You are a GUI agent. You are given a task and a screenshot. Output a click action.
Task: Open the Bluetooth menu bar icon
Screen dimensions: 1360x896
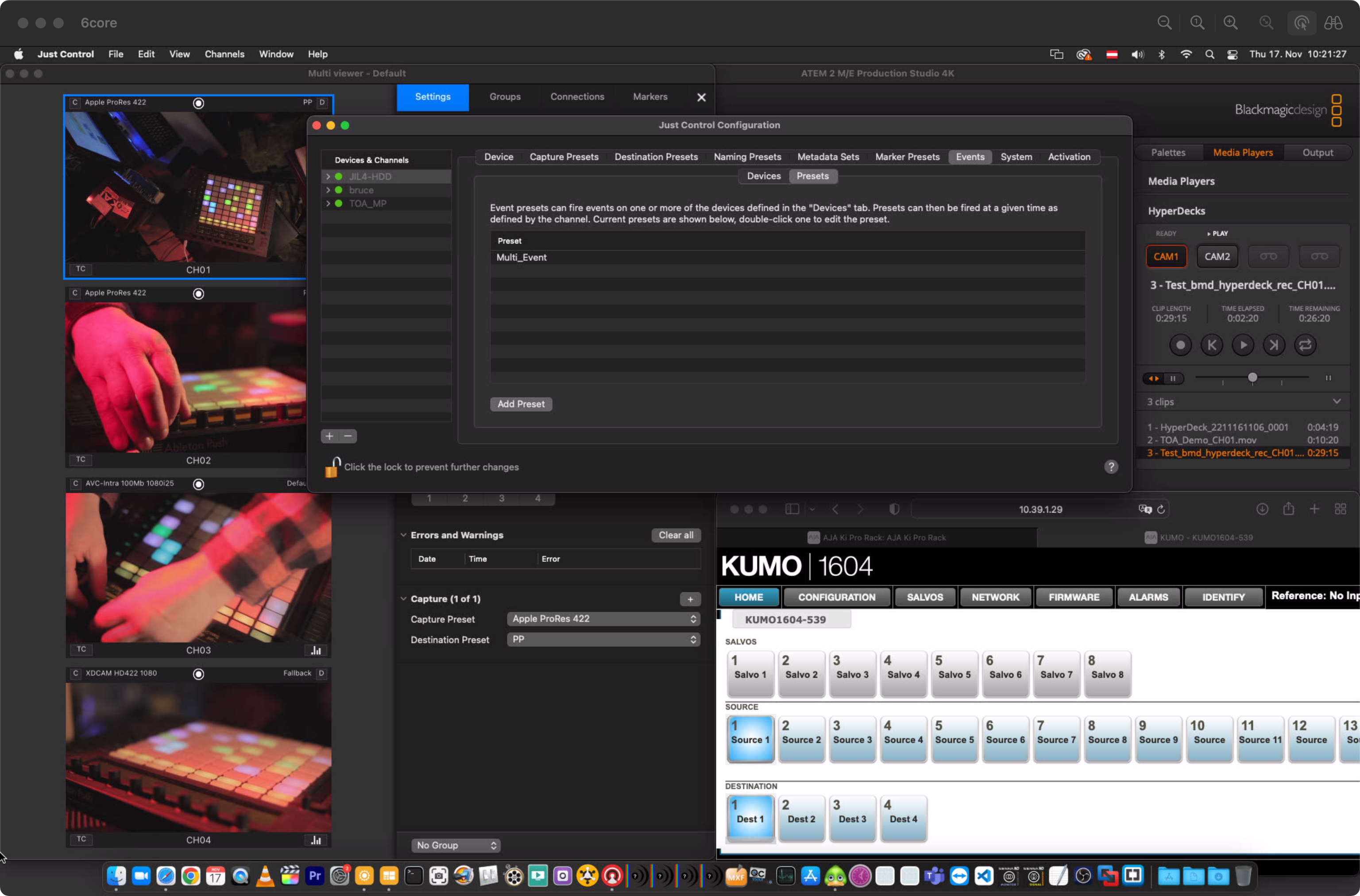click(x=1161, y=54)
